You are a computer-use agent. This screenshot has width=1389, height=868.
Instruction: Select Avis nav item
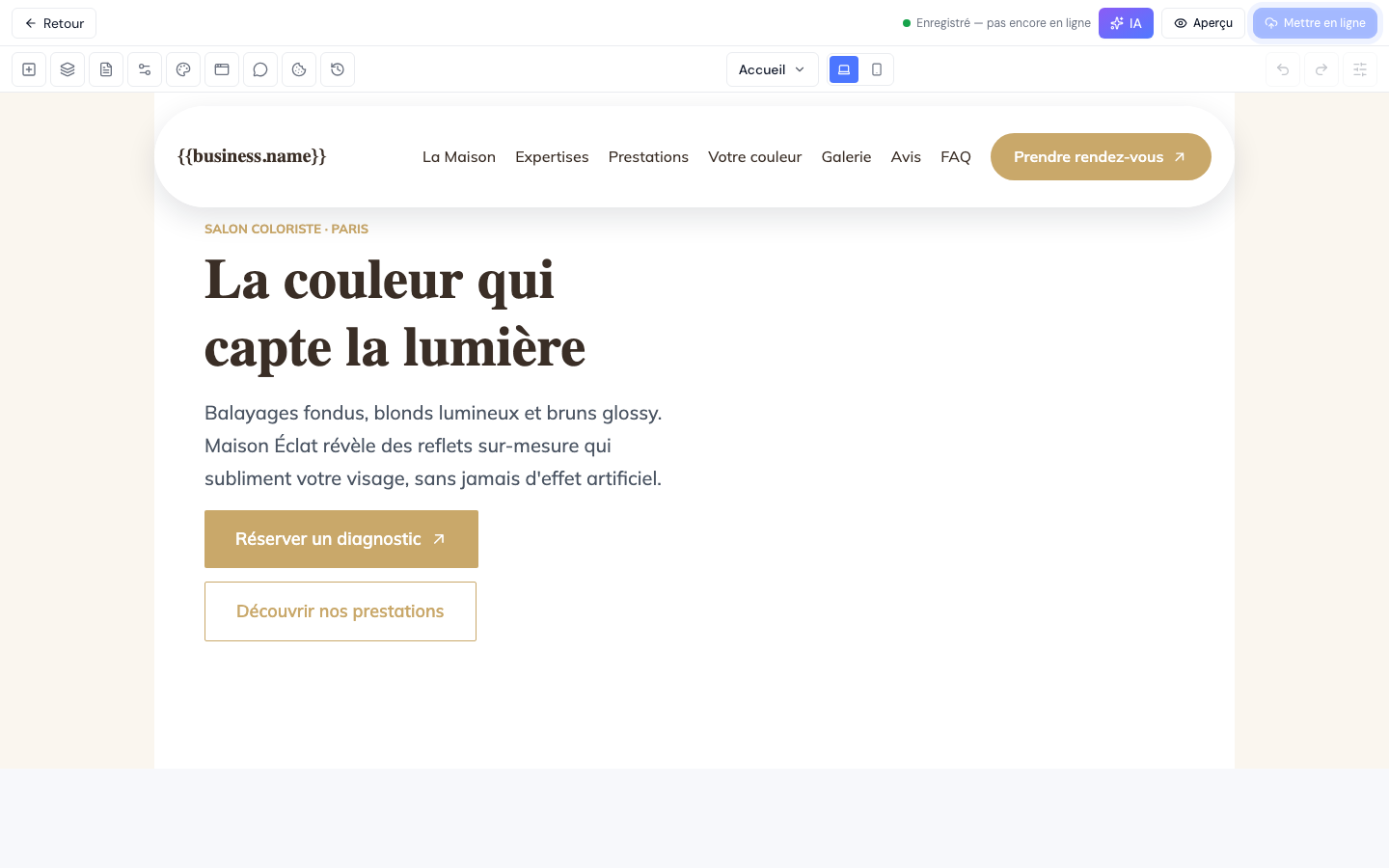tap(906, 157)
